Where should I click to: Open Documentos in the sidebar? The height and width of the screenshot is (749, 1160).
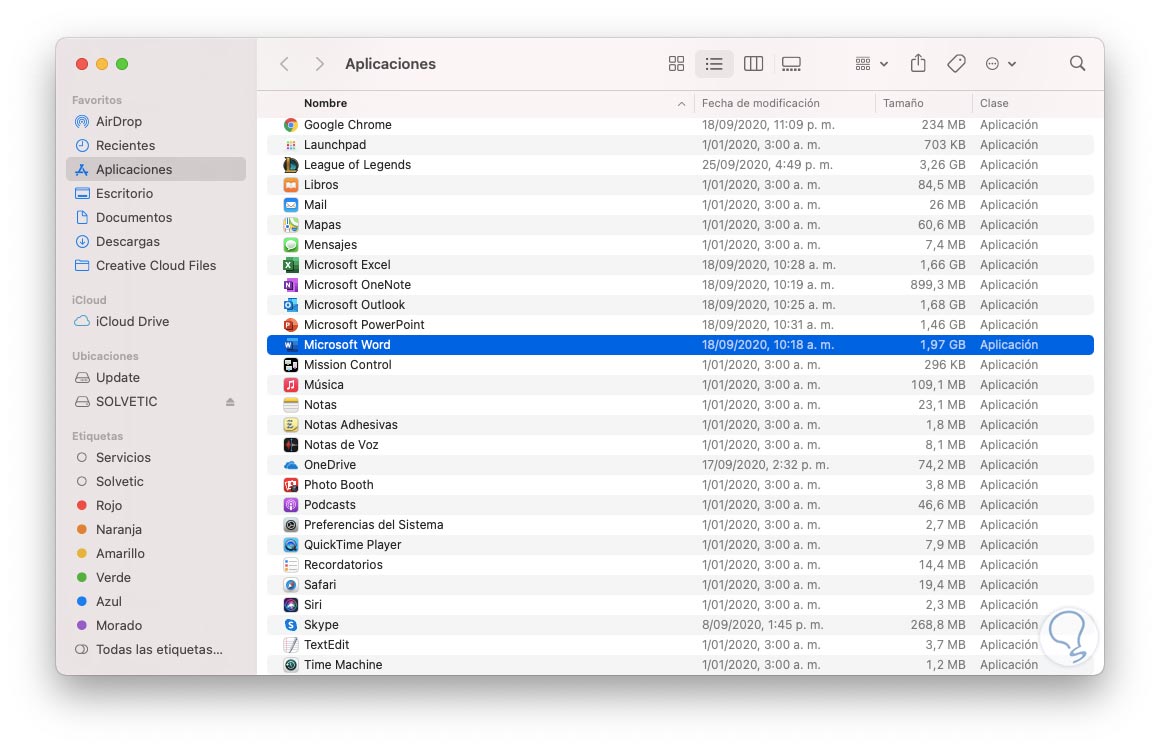pos(156,218)
